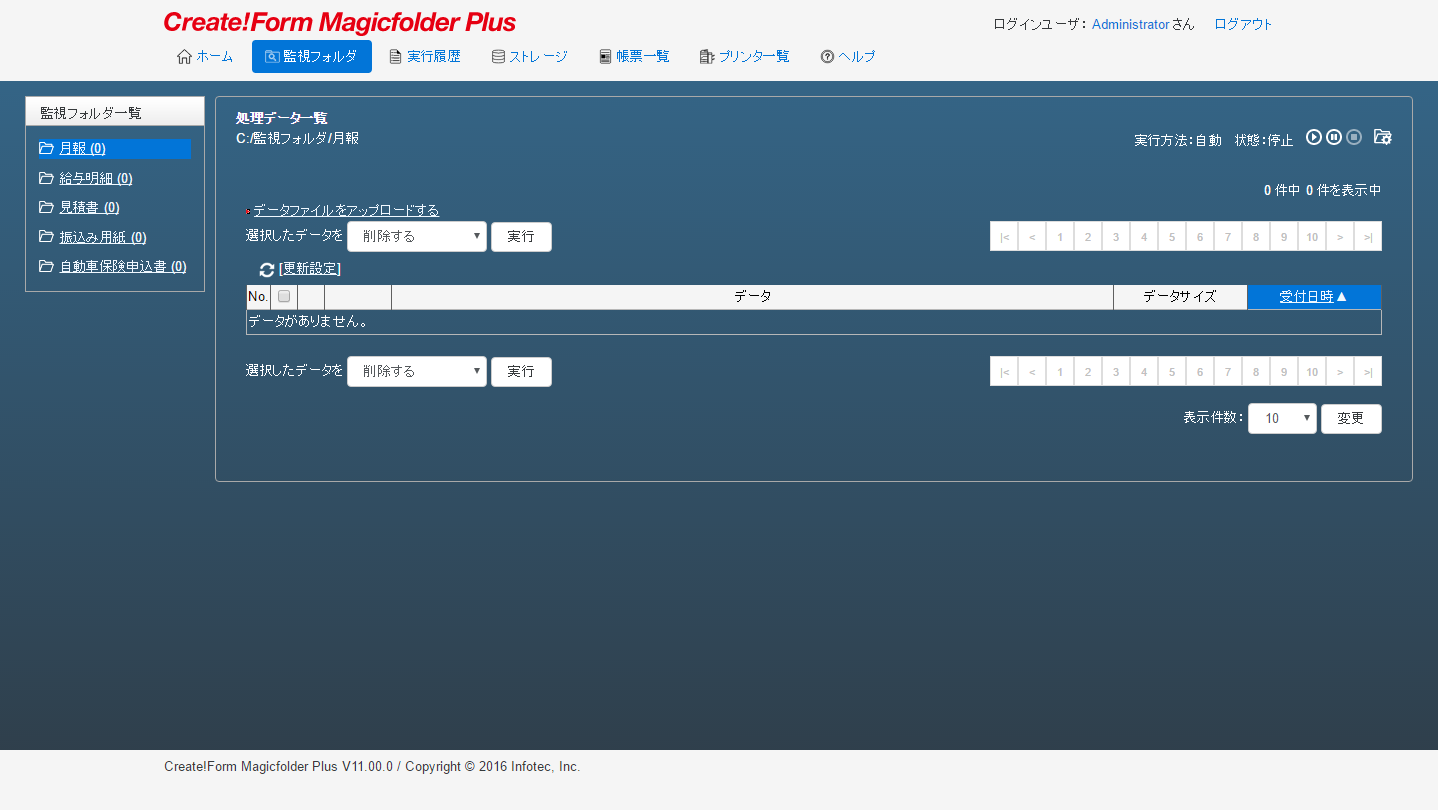Select the 見積書 (0) folder
The width and height of the screenshot is (1438, 810).
(x=89, y=207)
